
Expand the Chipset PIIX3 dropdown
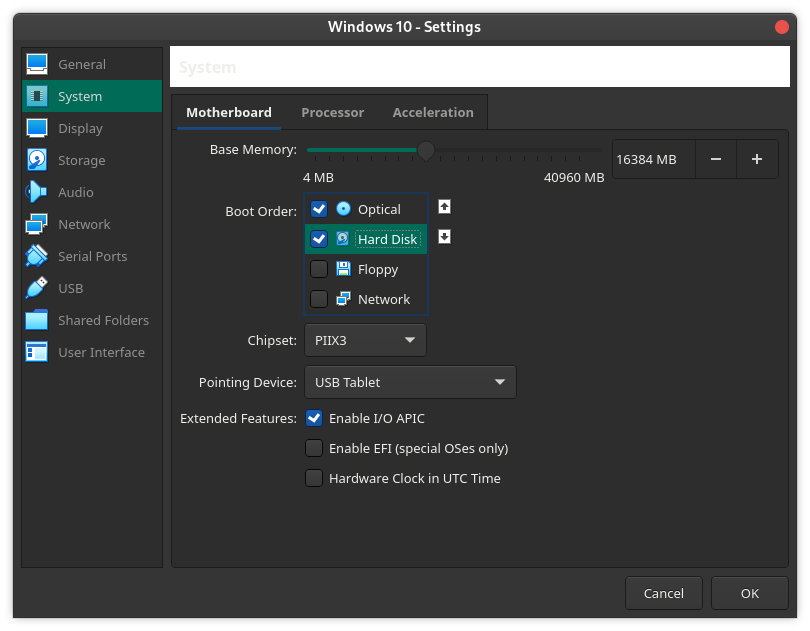click(x=365, y=340)
